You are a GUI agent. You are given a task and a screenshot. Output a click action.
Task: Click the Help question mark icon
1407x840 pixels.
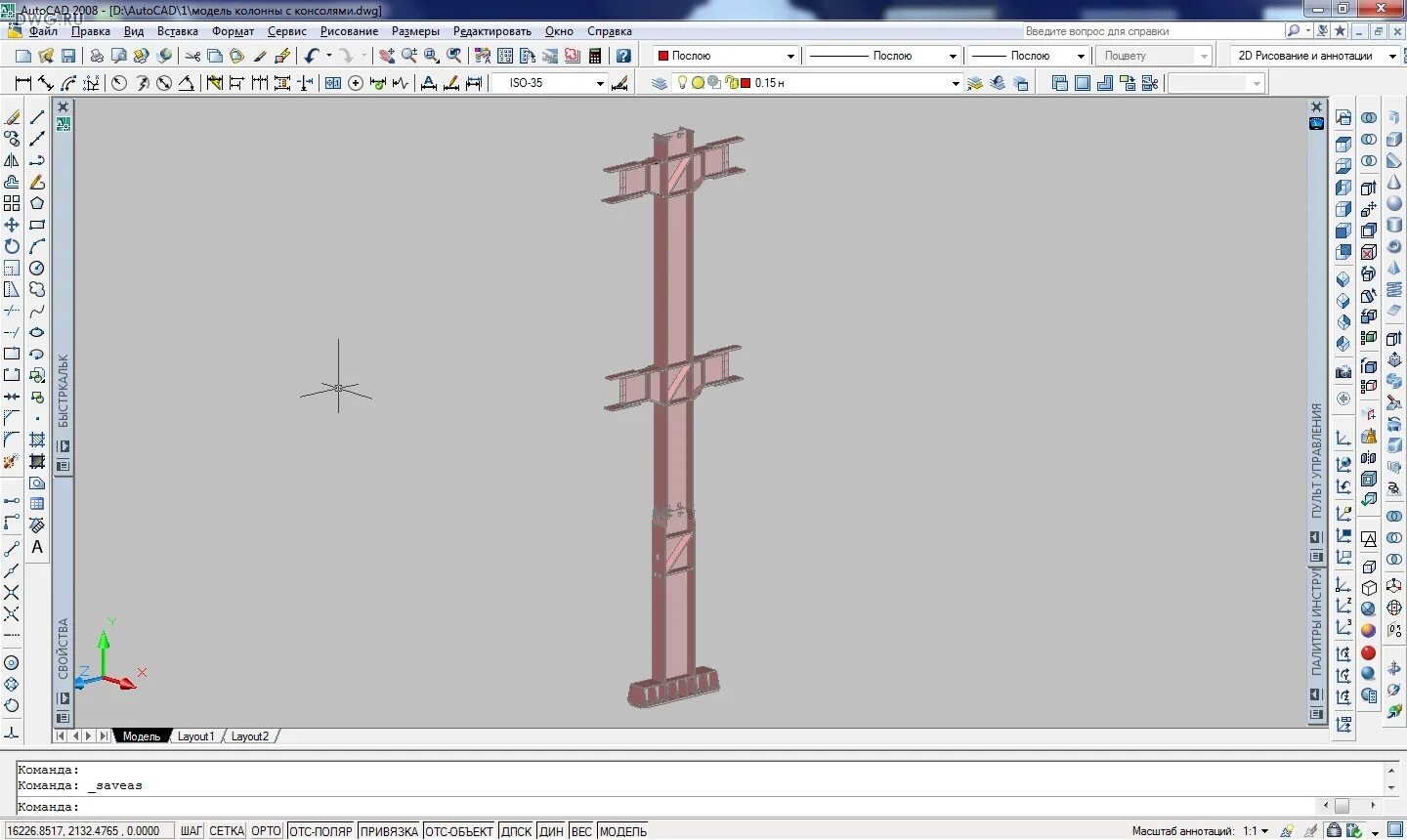(623, 55)
